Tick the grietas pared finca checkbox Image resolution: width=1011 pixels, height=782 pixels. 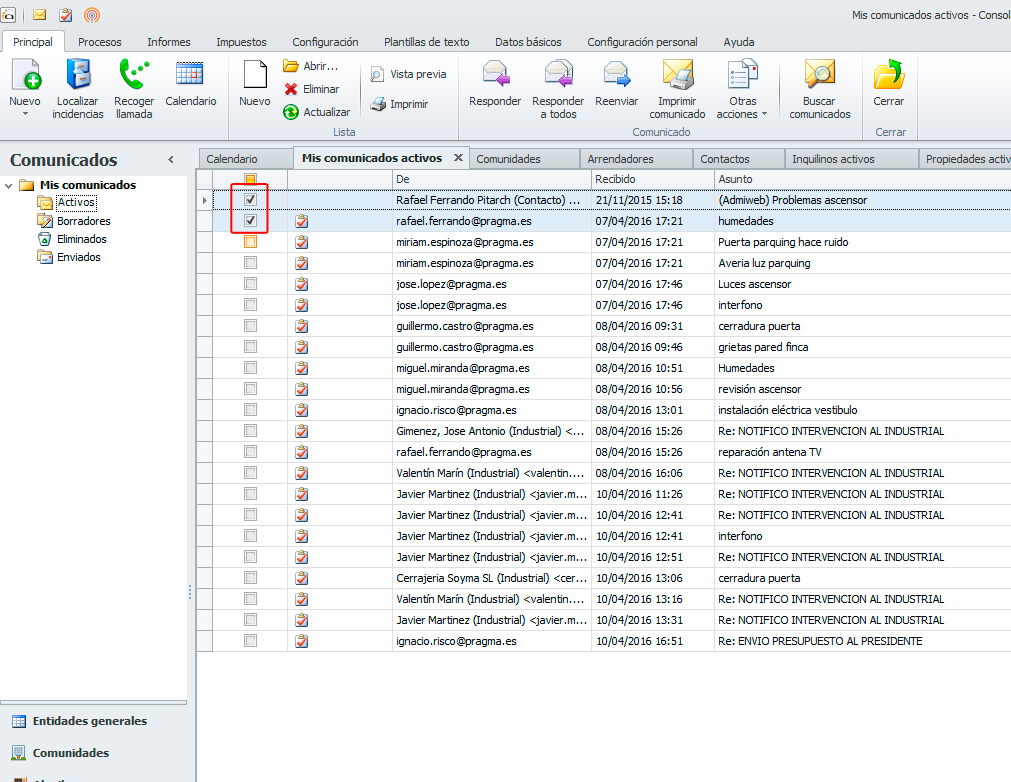coord(250,347)
